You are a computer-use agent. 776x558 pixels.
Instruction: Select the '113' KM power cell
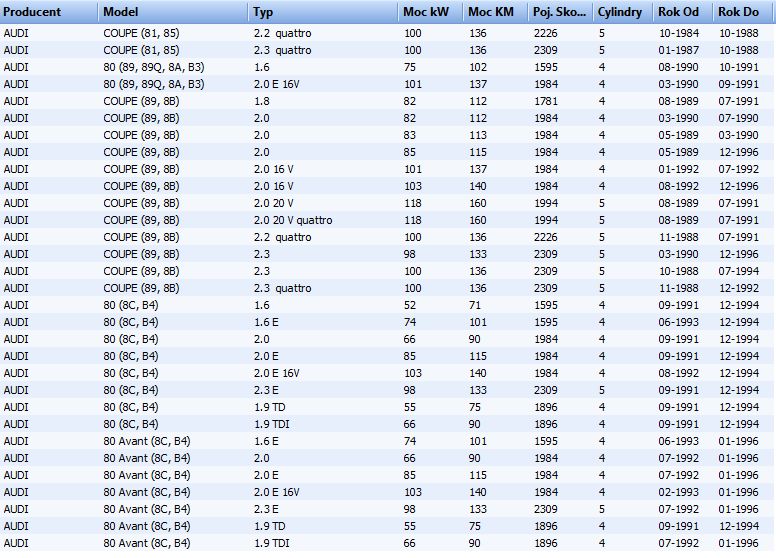pyautogui.click(x=478, y=135)
